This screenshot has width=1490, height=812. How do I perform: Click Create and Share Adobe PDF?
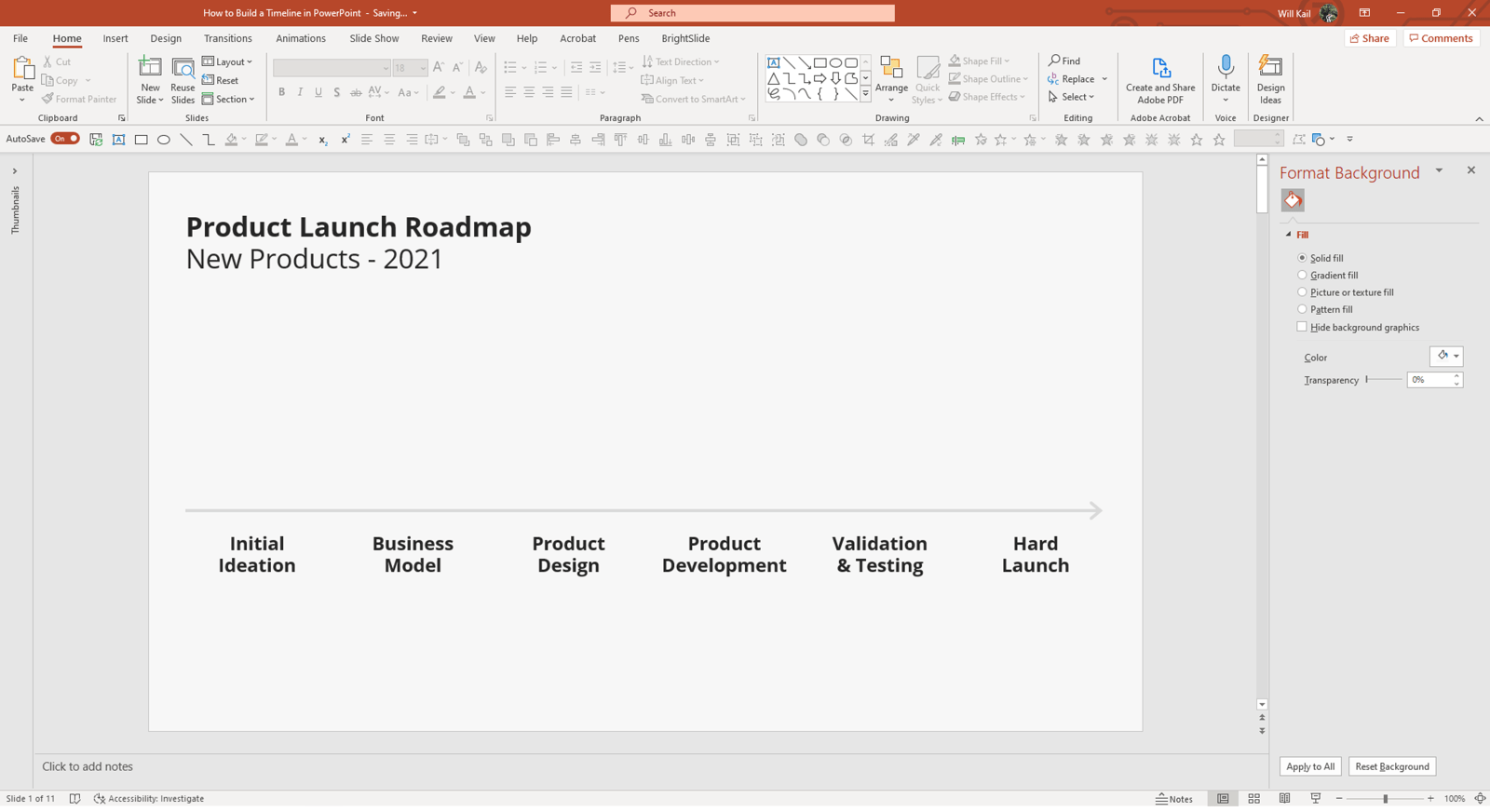(1160, 80)
